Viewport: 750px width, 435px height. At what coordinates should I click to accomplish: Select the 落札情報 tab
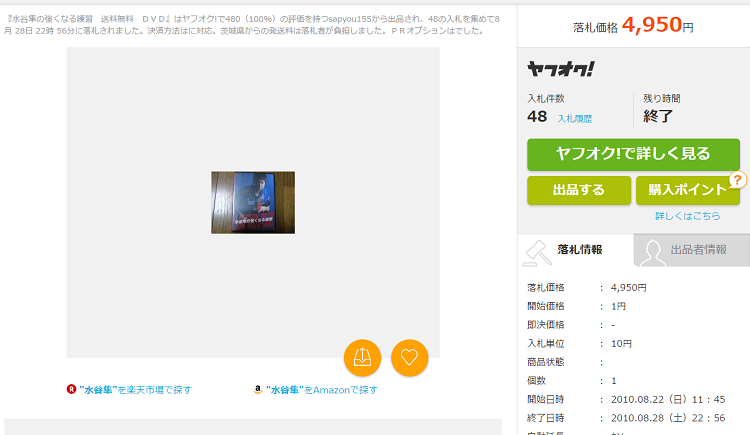pos(578,250)
